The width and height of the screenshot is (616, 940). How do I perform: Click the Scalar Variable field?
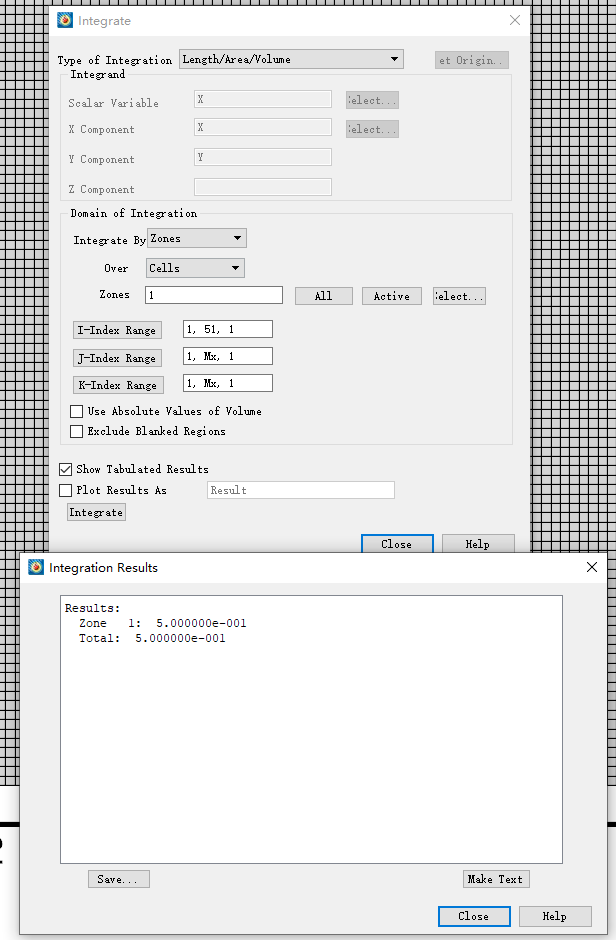tap(262, 100)
